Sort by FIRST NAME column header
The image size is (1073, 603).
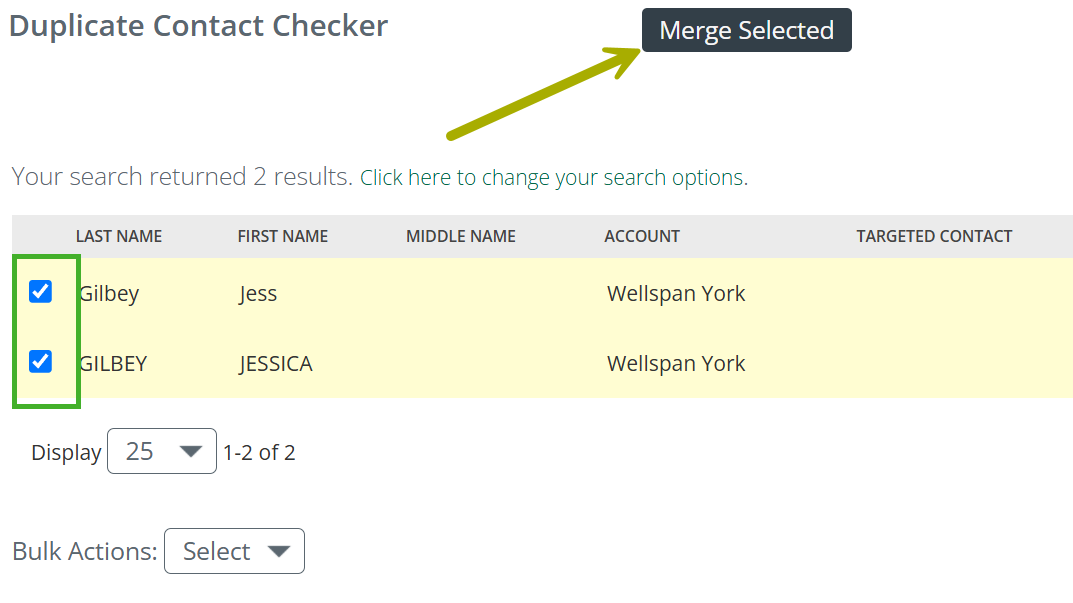(x=283, y=236)
